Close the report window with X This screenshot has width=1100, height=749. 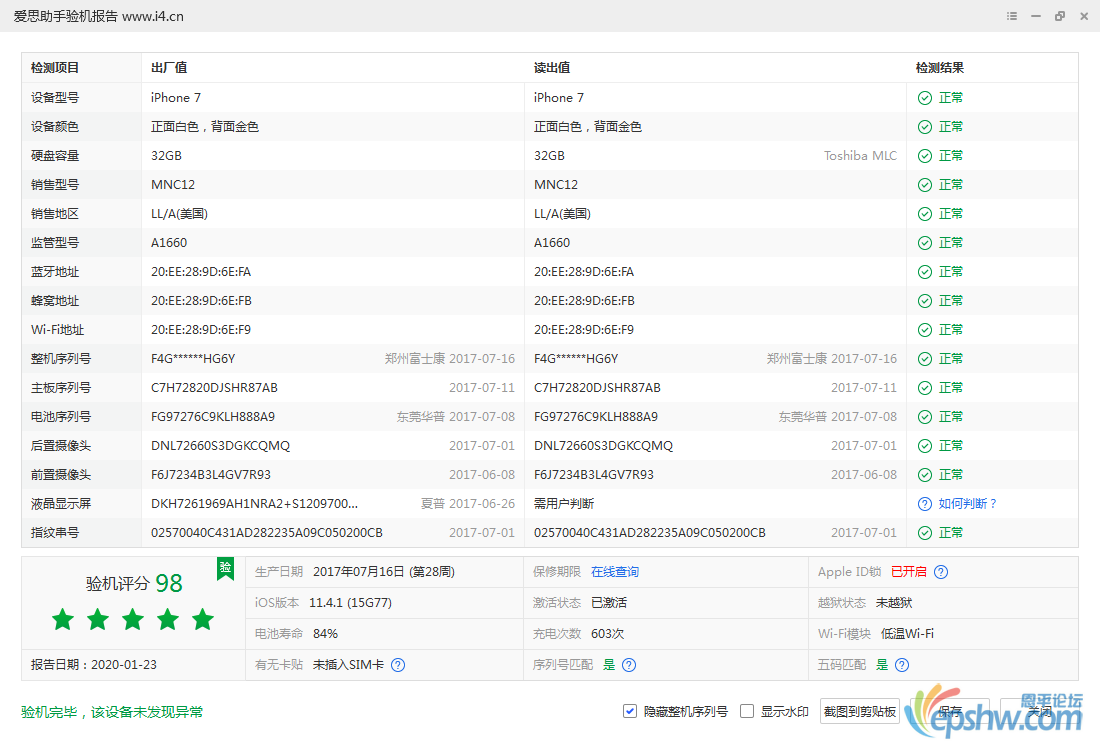1084,16
